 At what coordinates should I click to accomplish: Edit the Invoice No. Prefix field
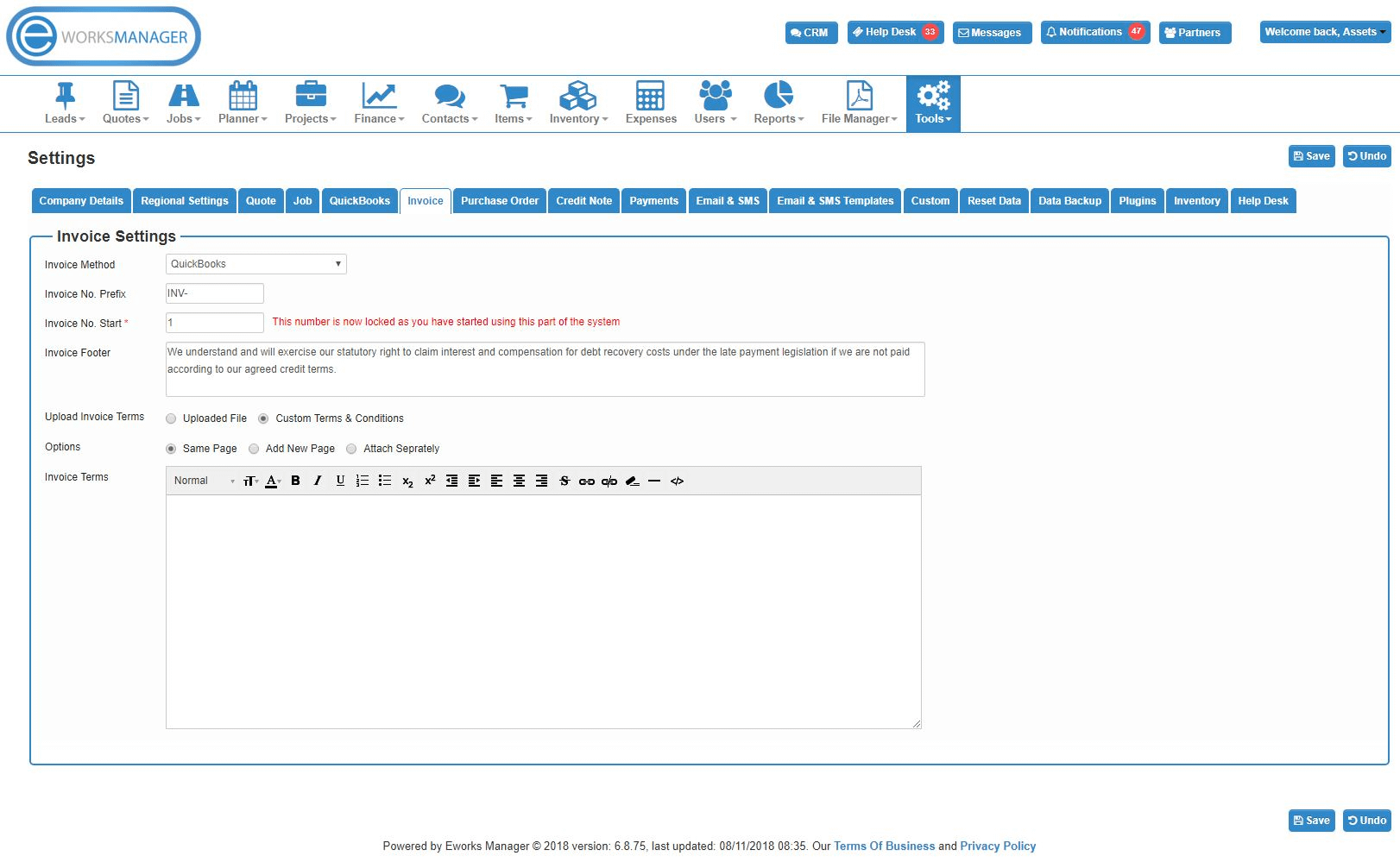(x=214, y=293)
